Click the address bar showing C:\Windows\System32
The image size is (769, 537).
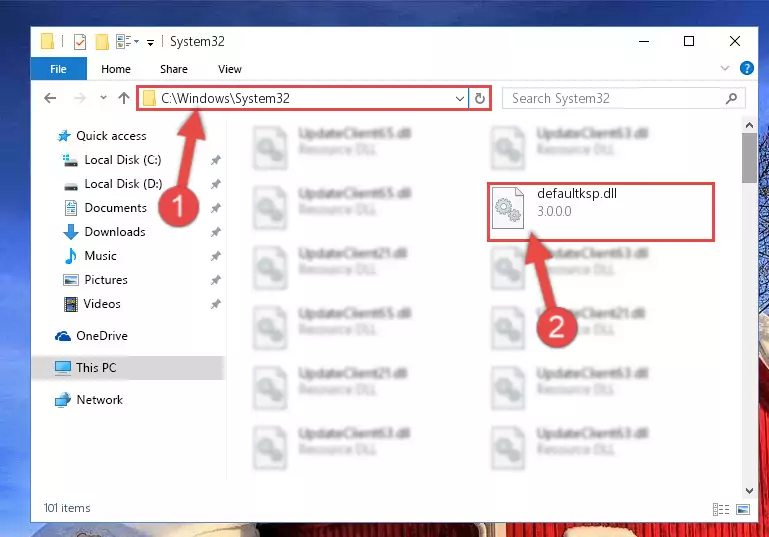[302, 98]
